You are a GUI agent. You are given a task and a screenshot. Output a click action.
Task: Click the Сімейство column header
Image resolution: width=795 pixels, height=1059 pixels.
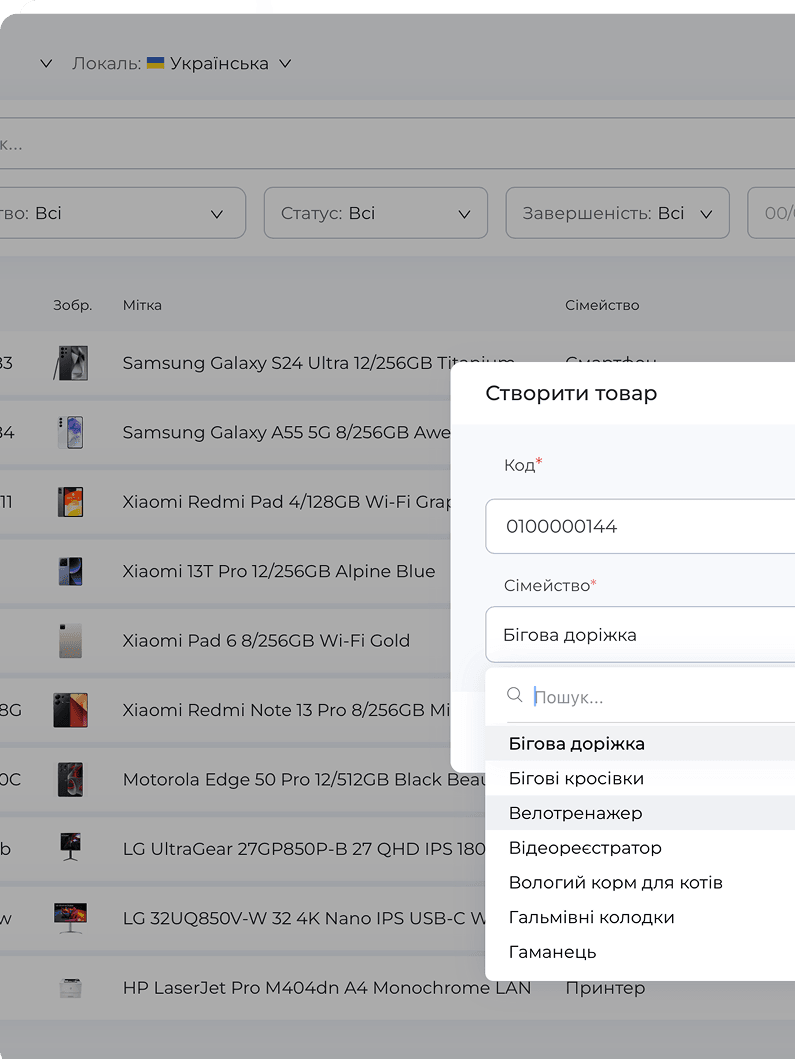(602, 305)
